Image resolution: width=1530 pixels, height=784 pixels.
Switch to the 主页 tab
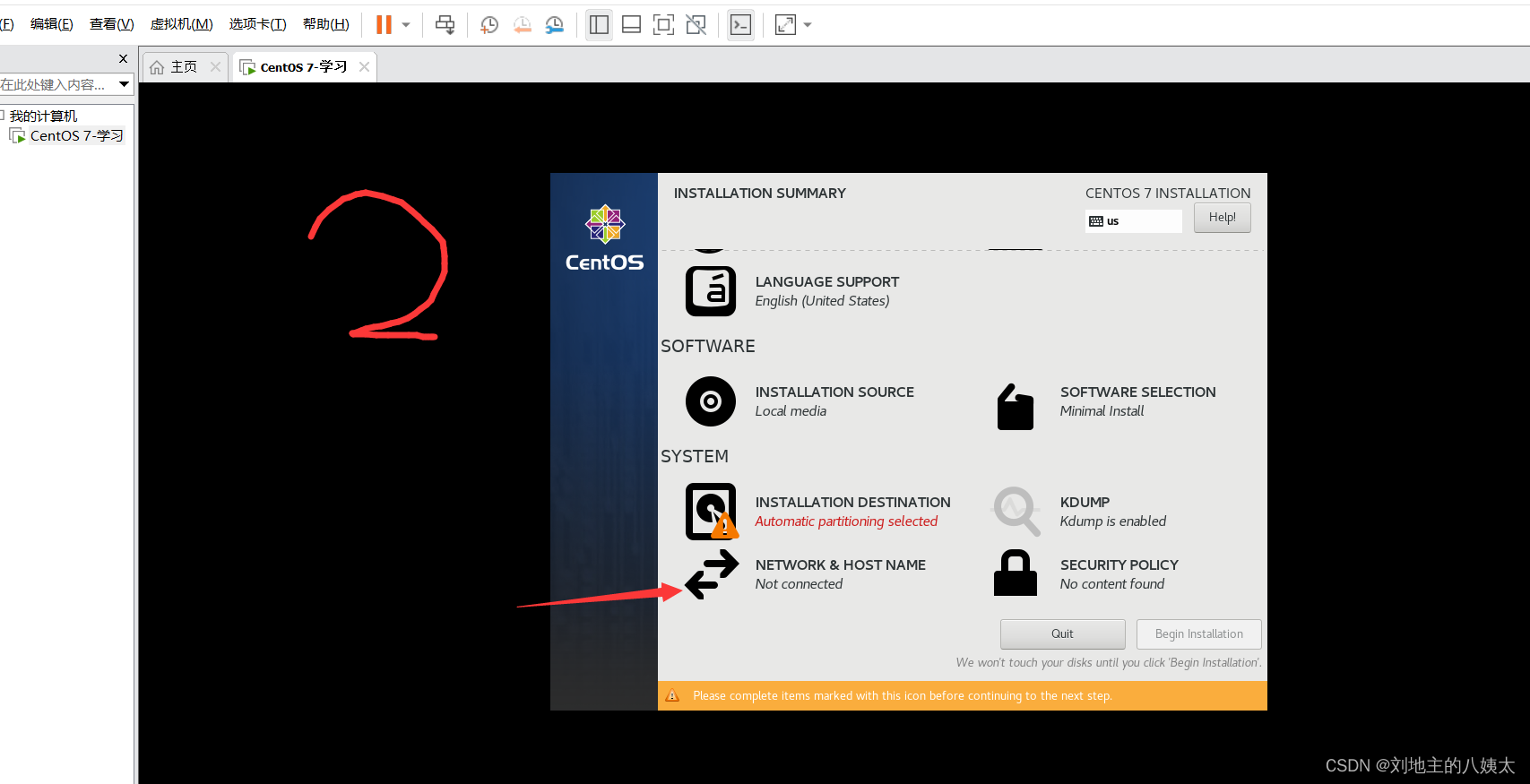[184, 67]
